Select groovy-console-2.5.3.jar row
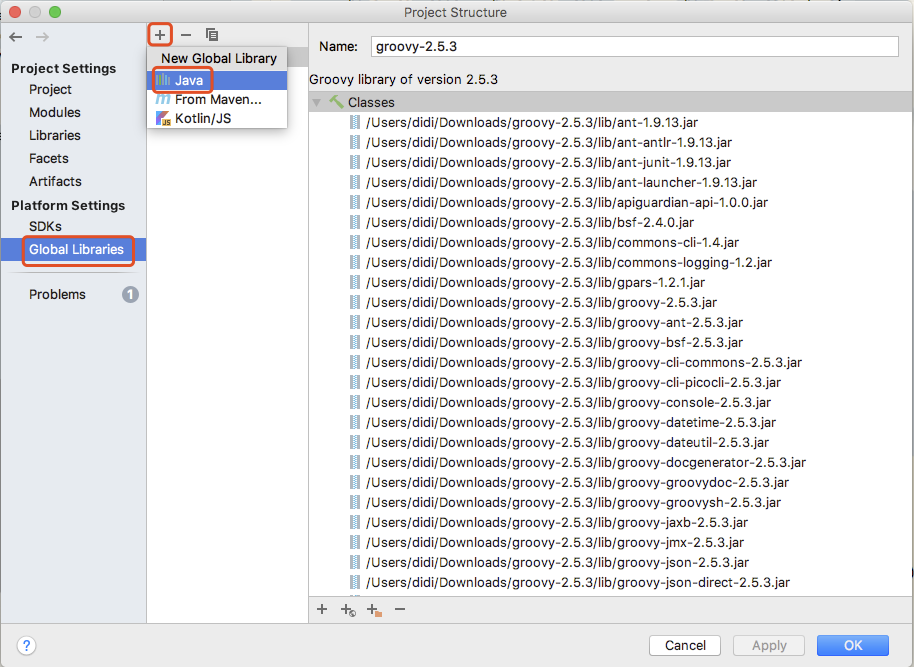The width and height of the screenshot is (914, 667). coord(610,402)
